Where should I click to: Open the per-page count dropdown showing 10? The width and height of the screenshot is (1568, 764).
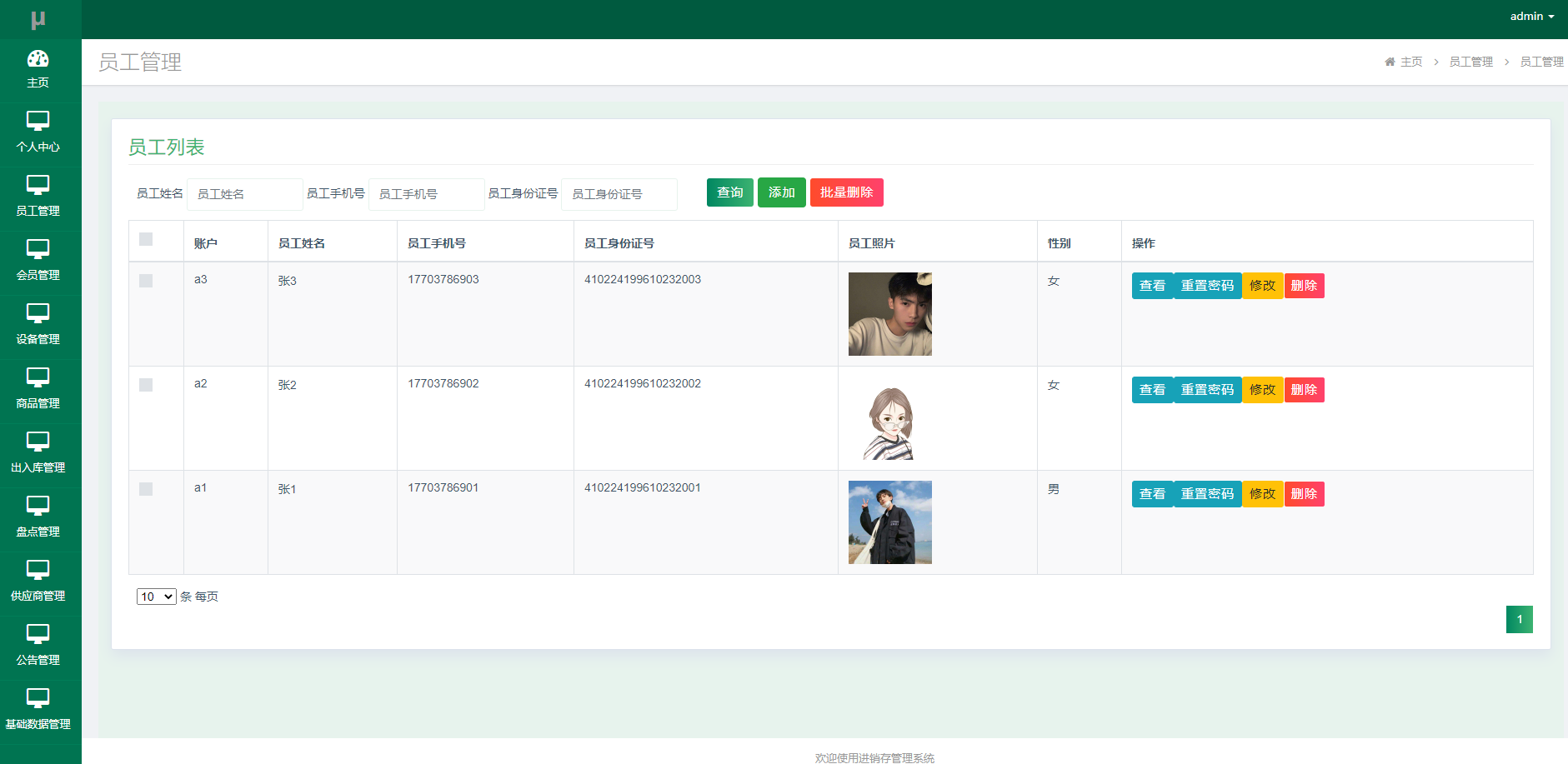point(156,597)
